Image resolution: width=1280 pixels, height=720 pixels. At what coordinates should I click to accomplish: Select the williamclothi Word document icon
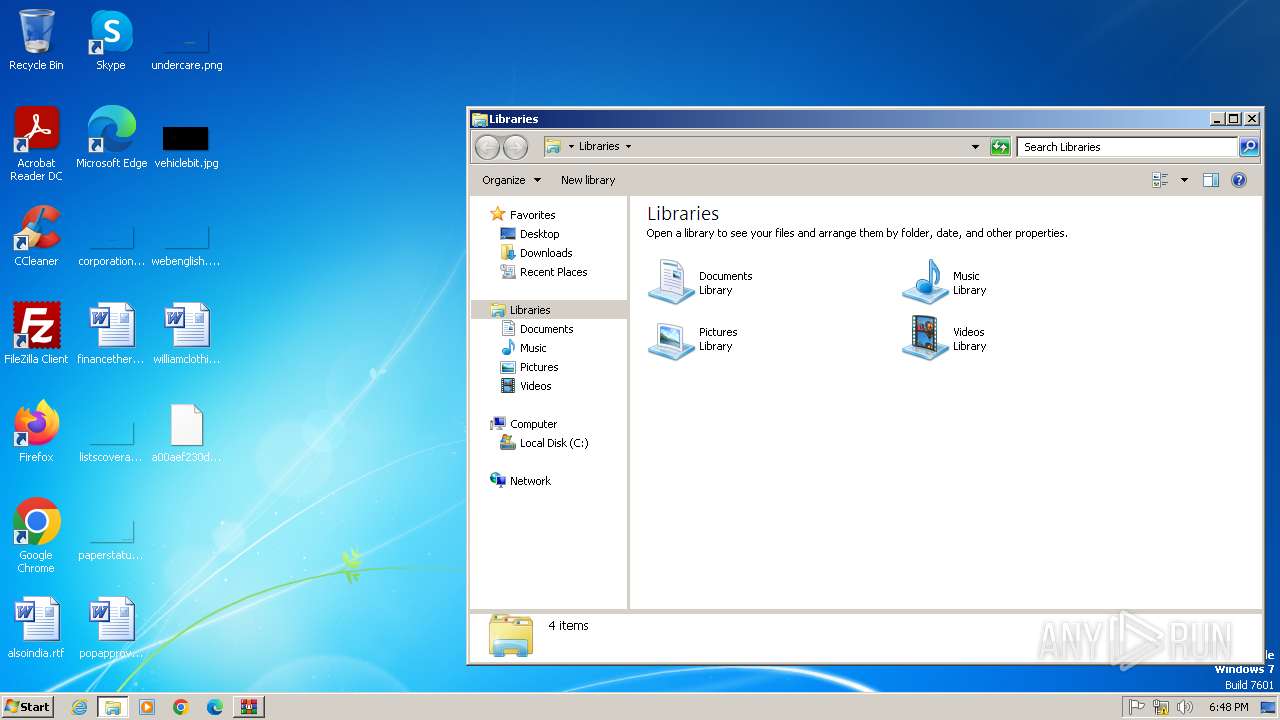[186, 333]
